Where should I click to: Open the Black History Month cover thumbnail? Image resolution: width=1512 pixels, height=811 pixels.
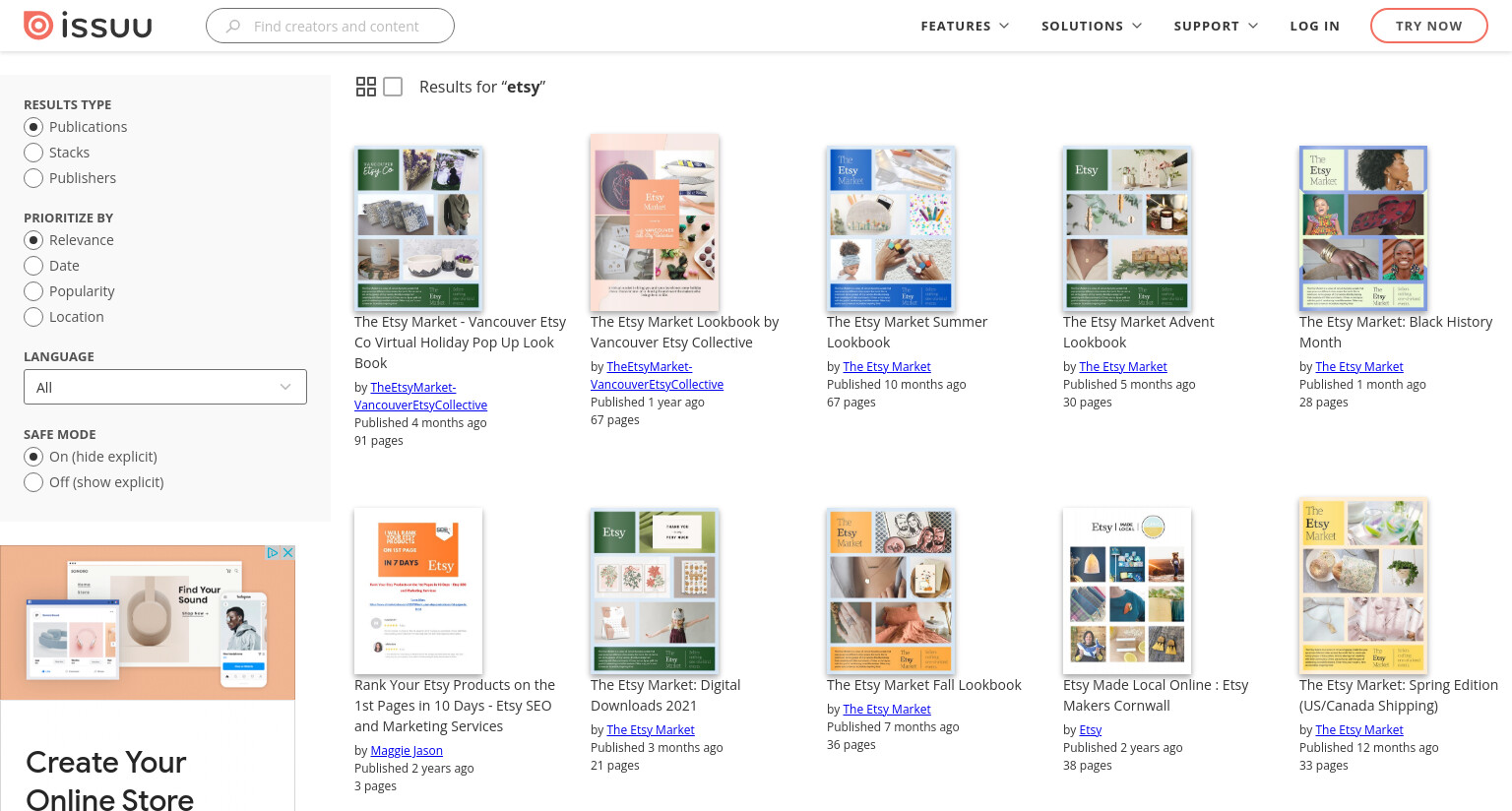click(x=1363, y=228)
